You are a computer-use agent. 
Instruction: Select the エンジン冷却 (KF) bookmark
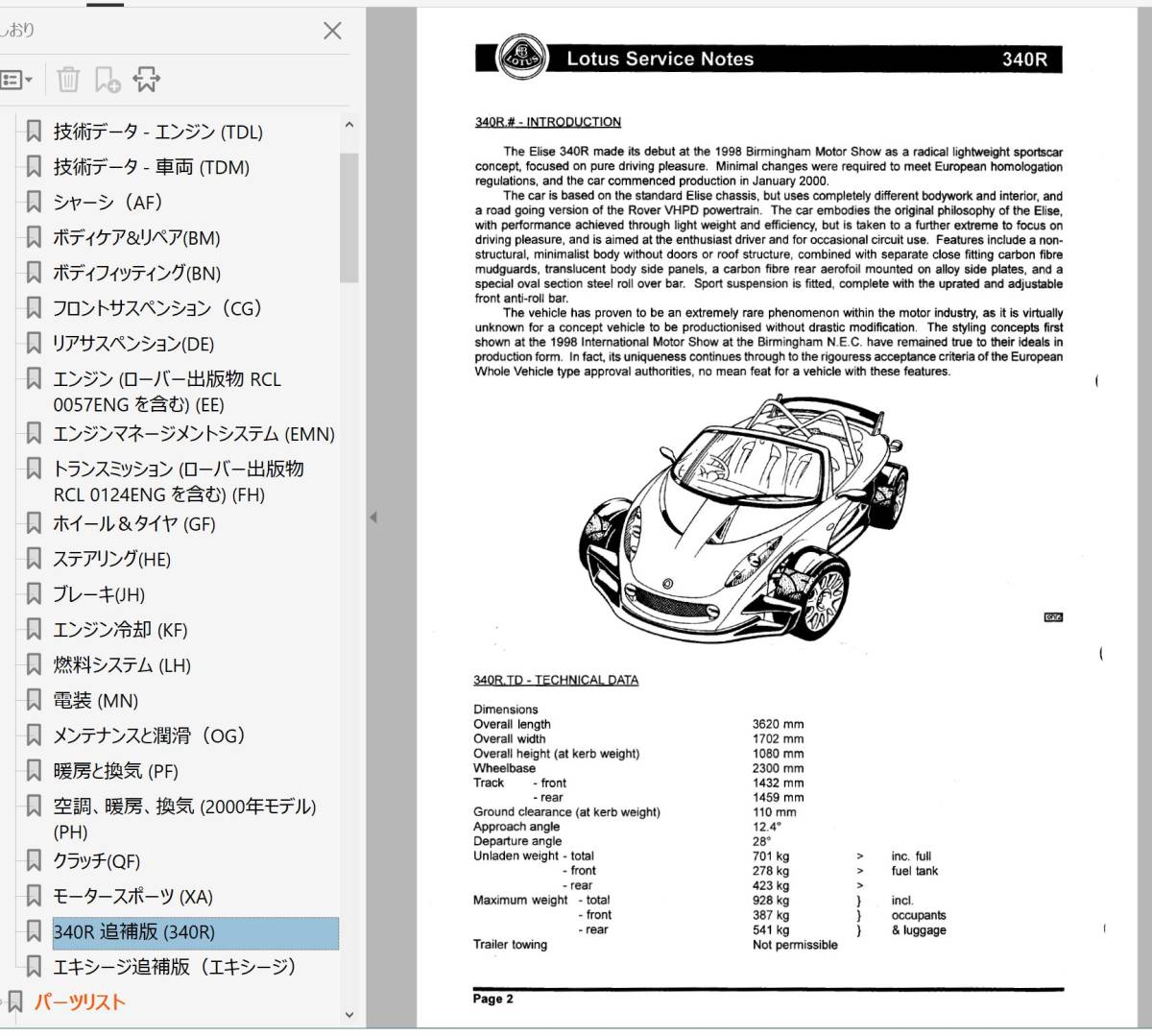pos(120,631)
